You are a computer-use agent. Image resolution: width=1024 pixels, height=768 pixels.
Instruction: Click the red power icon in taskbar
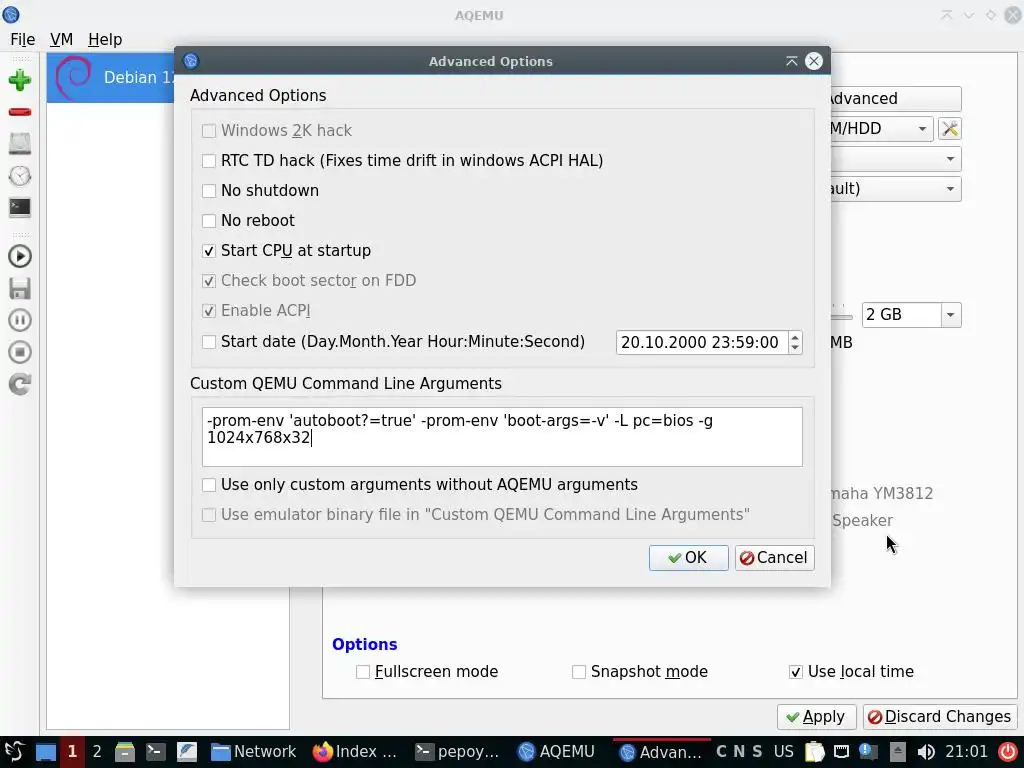point(1008,752)
